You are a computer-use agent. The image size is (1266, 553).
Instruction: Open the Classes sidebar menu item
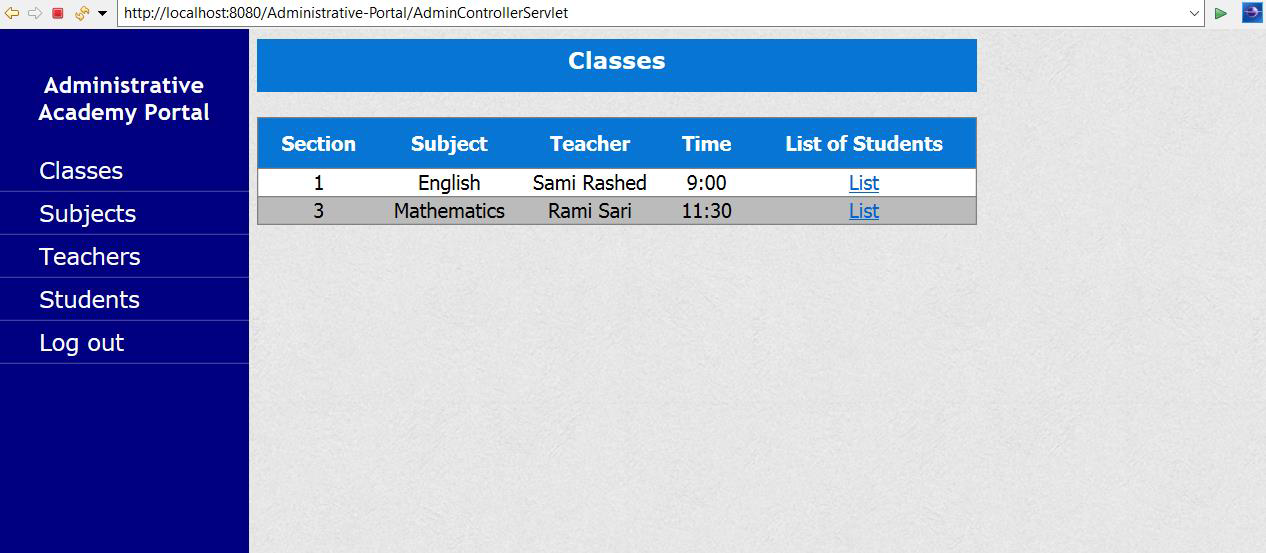(81, 171)
